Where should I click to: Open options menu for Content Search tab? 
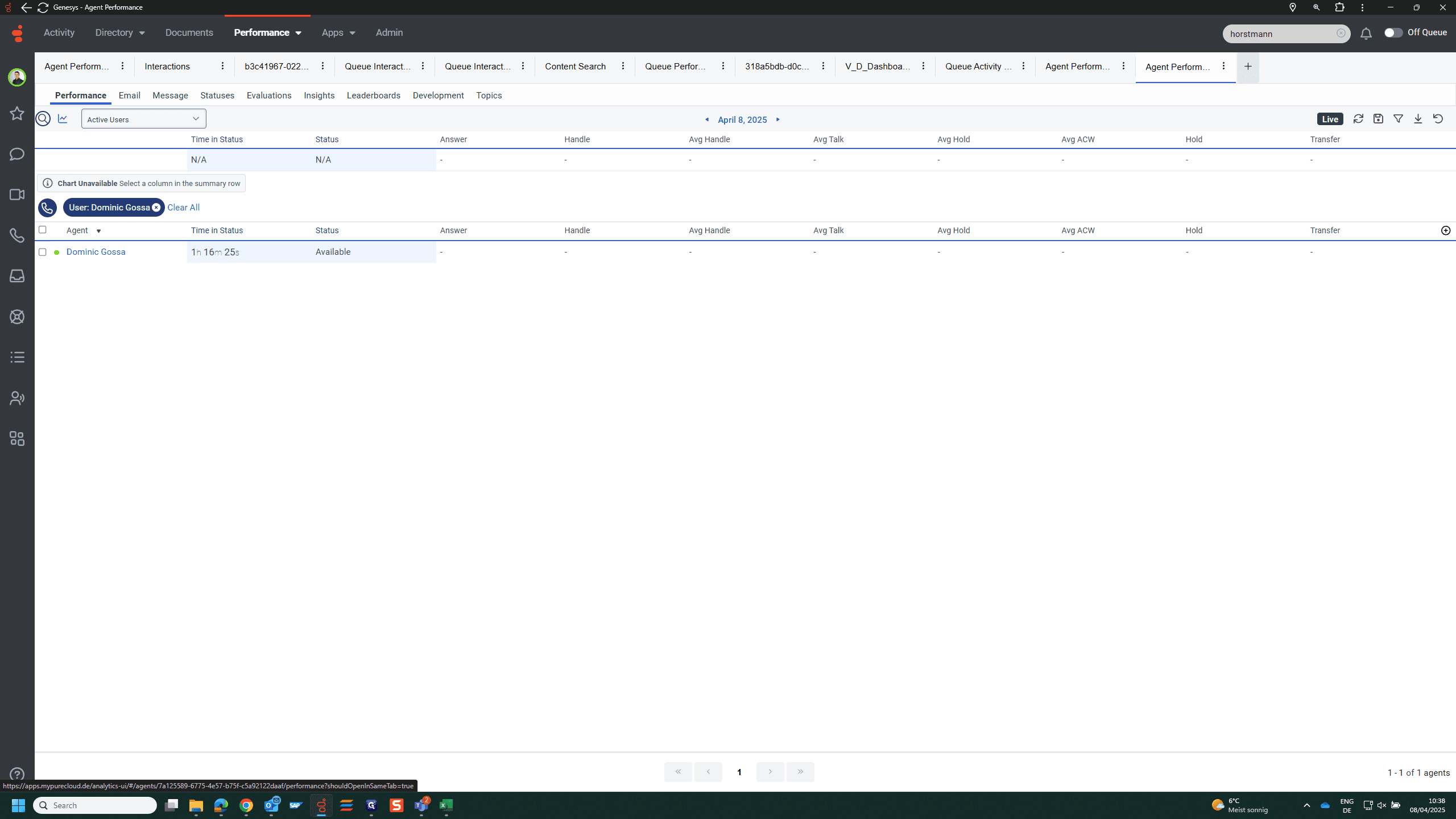tap(623, 67)
